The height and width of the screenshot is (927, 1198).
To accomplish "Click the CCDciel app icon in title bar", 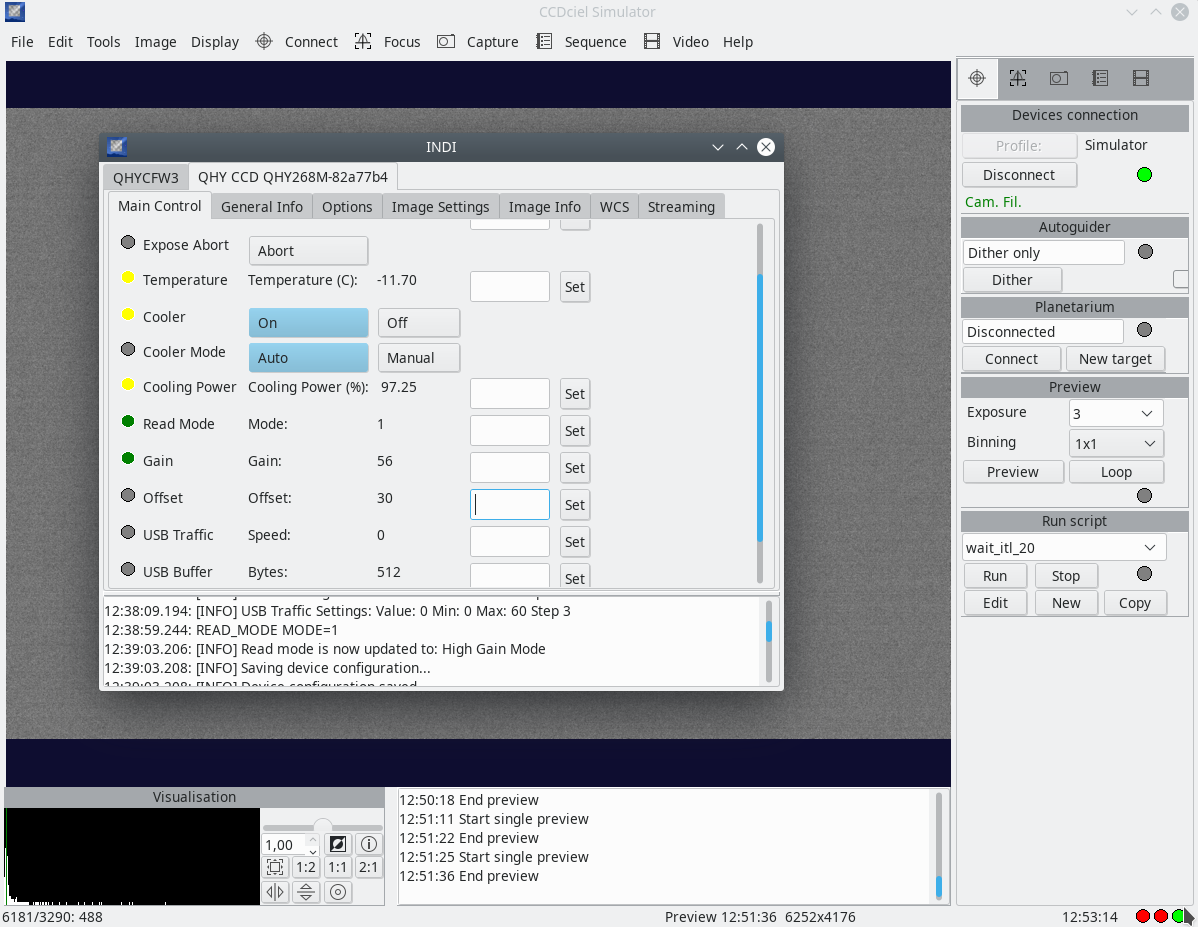I will pos(15,11).
